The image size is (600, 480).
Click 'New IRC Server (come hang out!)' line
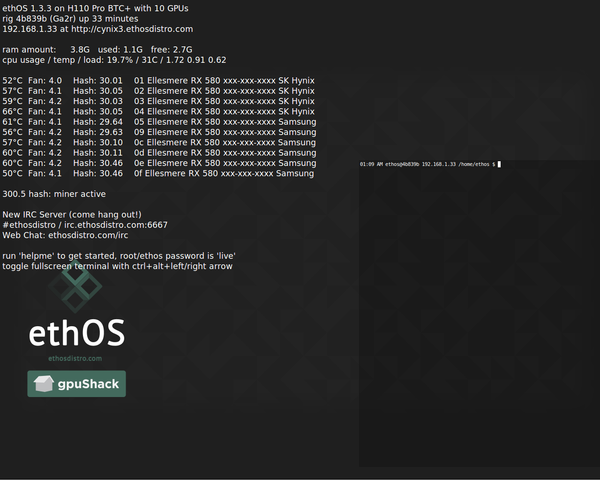click(72, 215)
